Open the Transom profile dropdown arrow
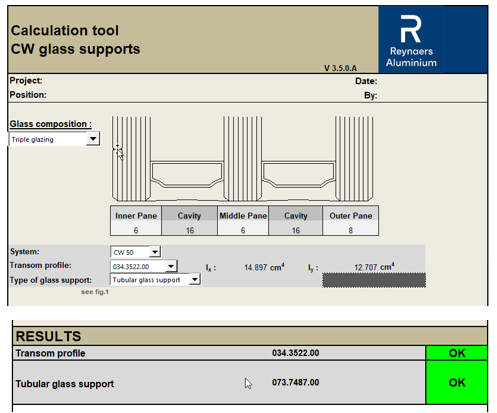 pos(171,266)
